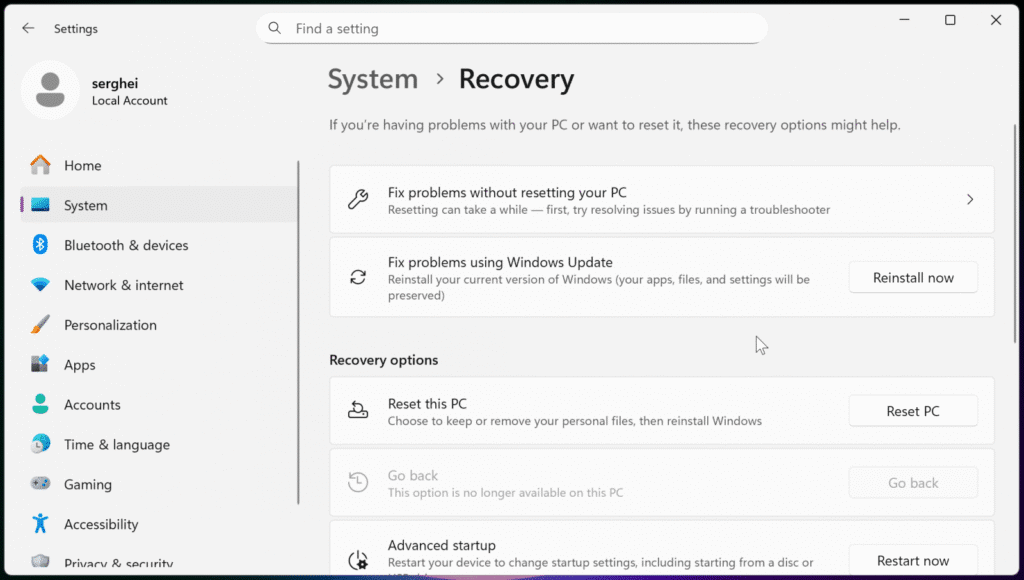Click the Reset PC button
1024x580 pixels.
912,410
